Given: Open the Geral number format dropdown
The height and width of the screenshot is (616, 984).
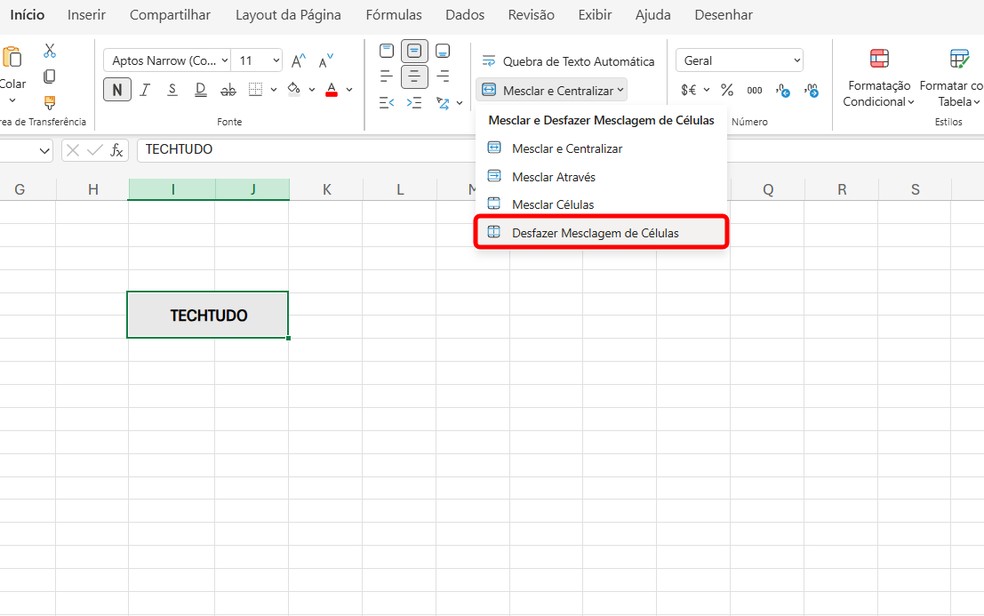Looking at the screenshot, I should pos(738,60).
